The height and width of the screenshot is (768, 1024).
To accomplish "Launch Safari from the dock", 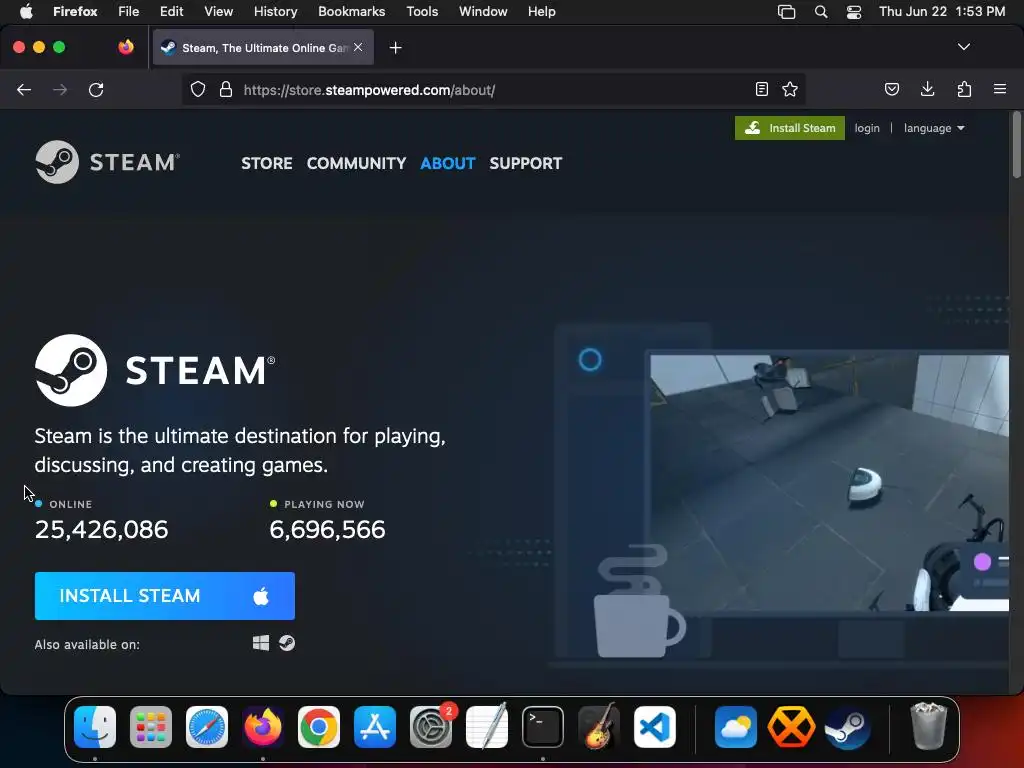I will 207,727.
